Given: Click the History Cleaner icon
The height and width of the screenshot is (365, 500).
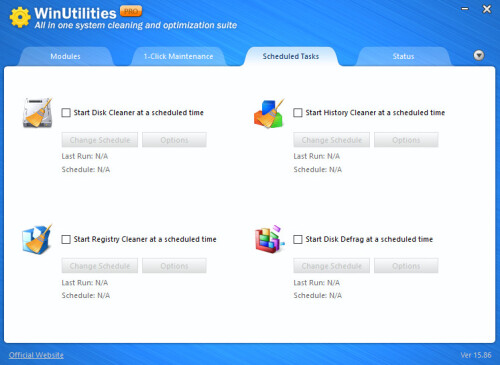Looking at the screenshot, I should click(269, 113).
